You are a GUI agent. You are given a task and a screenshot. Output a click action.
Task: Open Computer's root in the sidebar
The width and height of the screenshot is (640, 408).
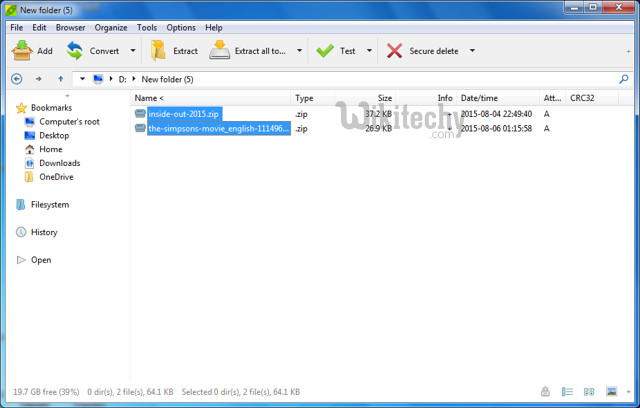click(69, 122)
